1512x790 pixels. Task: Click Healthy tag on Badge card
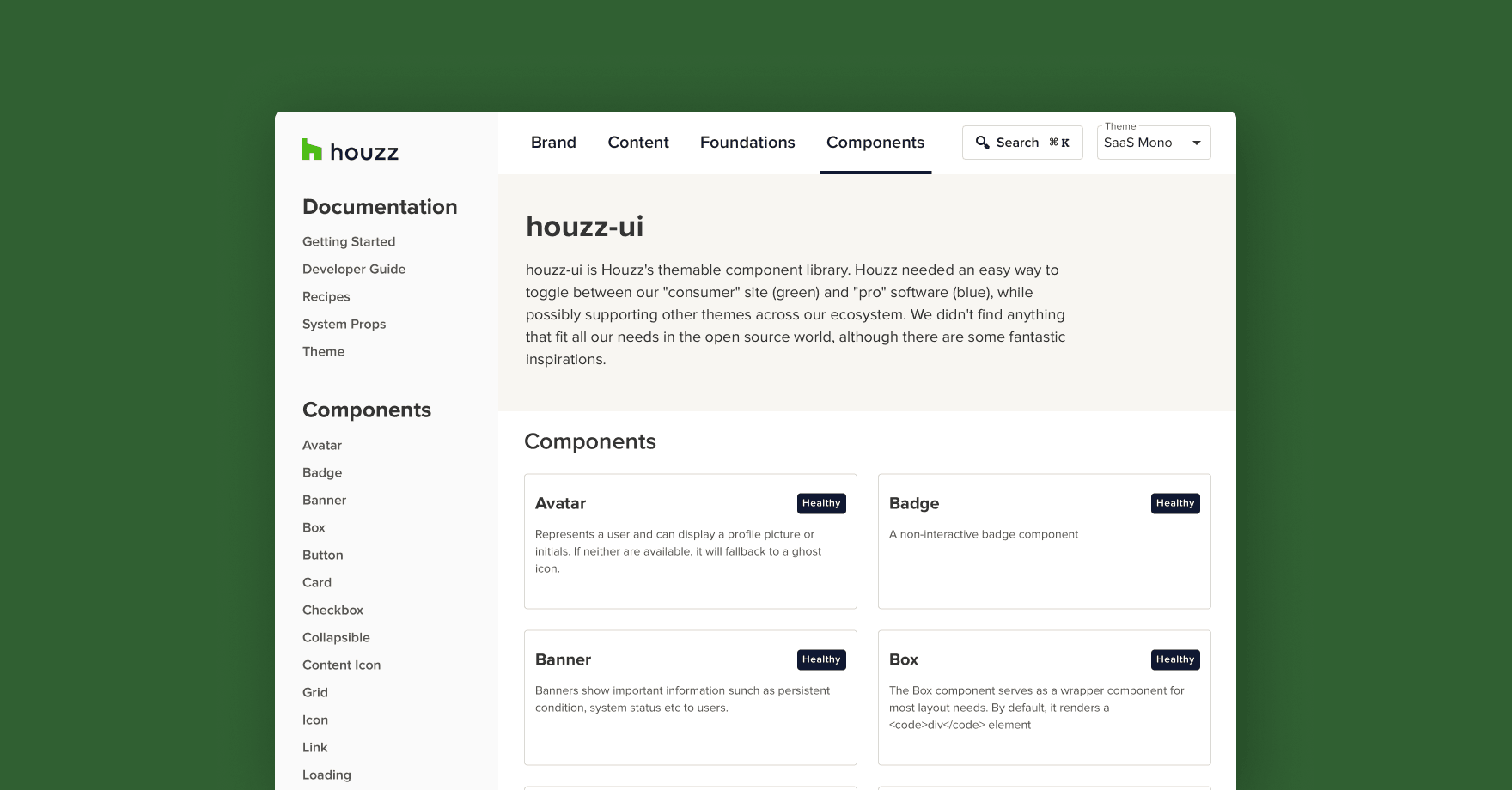pos(1175,504)
